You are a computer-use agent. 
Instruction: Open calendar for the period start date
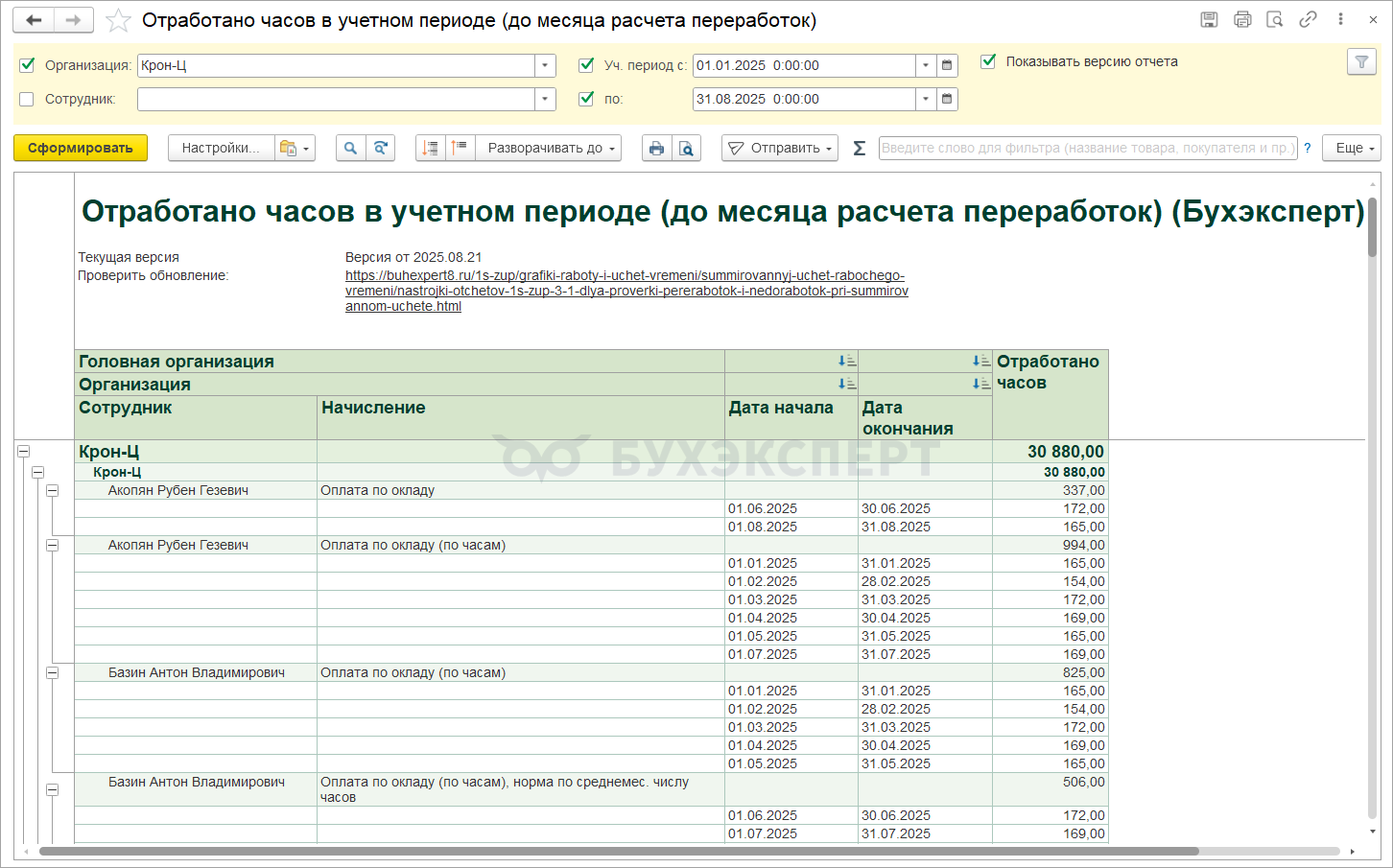point(947,65)
